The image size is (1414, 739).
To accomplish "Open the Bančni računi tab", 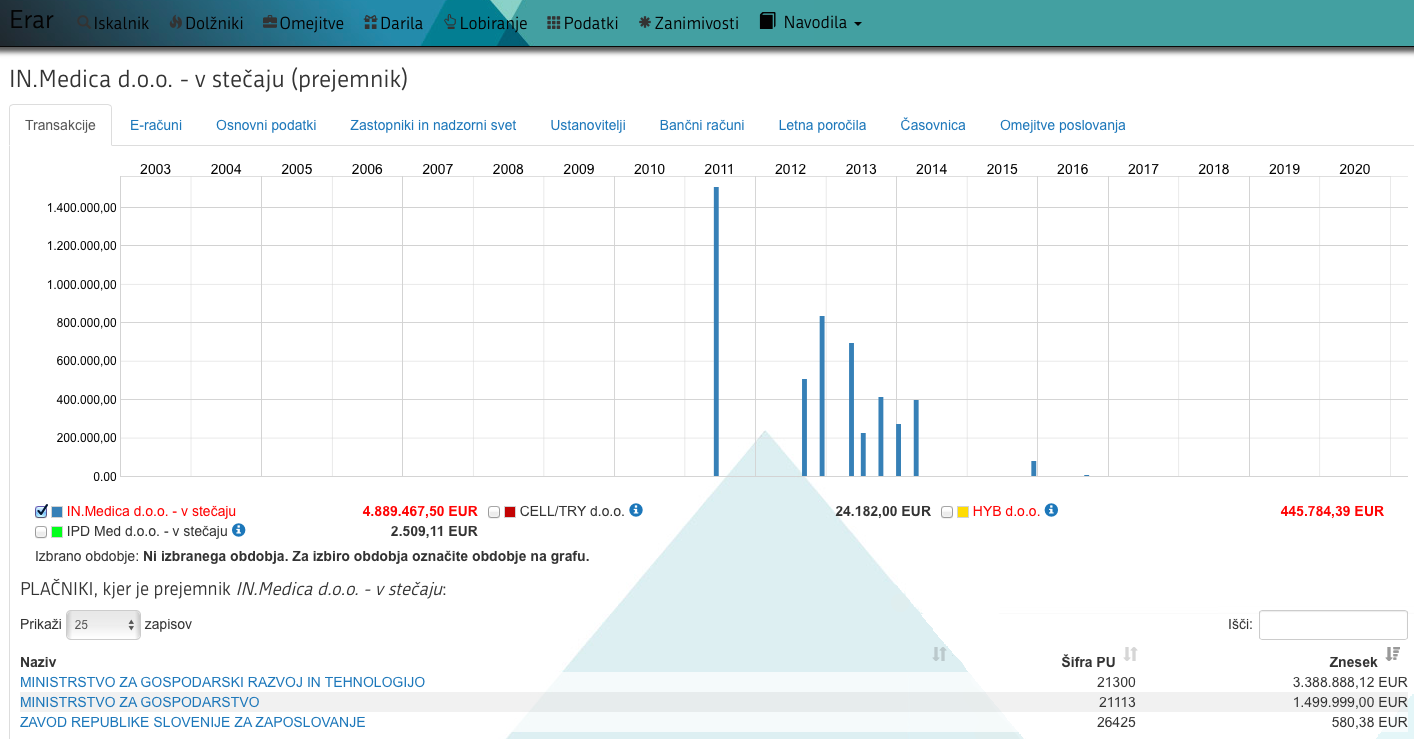I will [x=702, y=125].
